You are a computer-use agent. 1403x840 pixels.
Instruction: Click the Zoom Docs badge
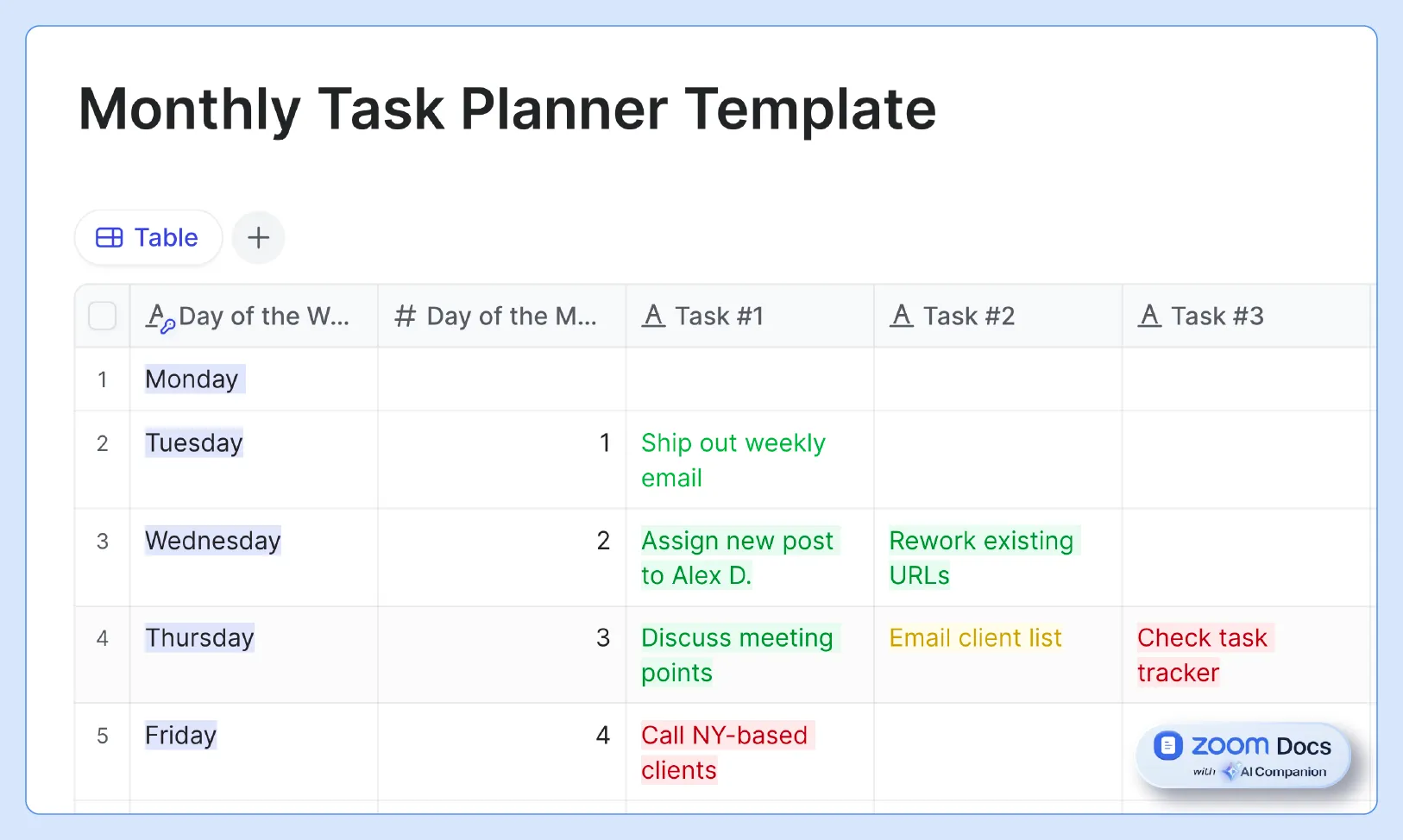click(1243, 755)
